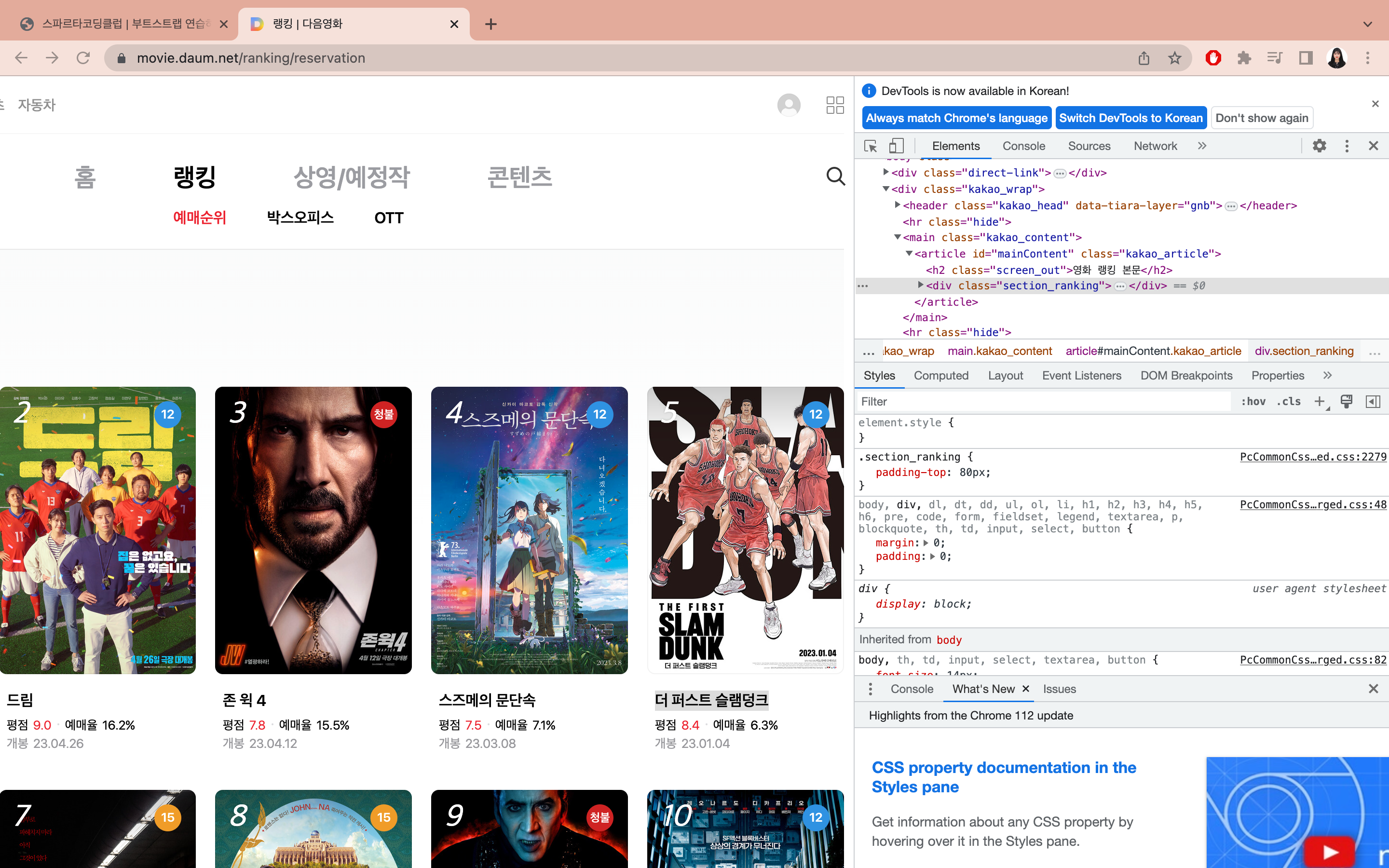Toggle the device toolbar icon
The image size is (1389, 868).
(x=896, y=146)
